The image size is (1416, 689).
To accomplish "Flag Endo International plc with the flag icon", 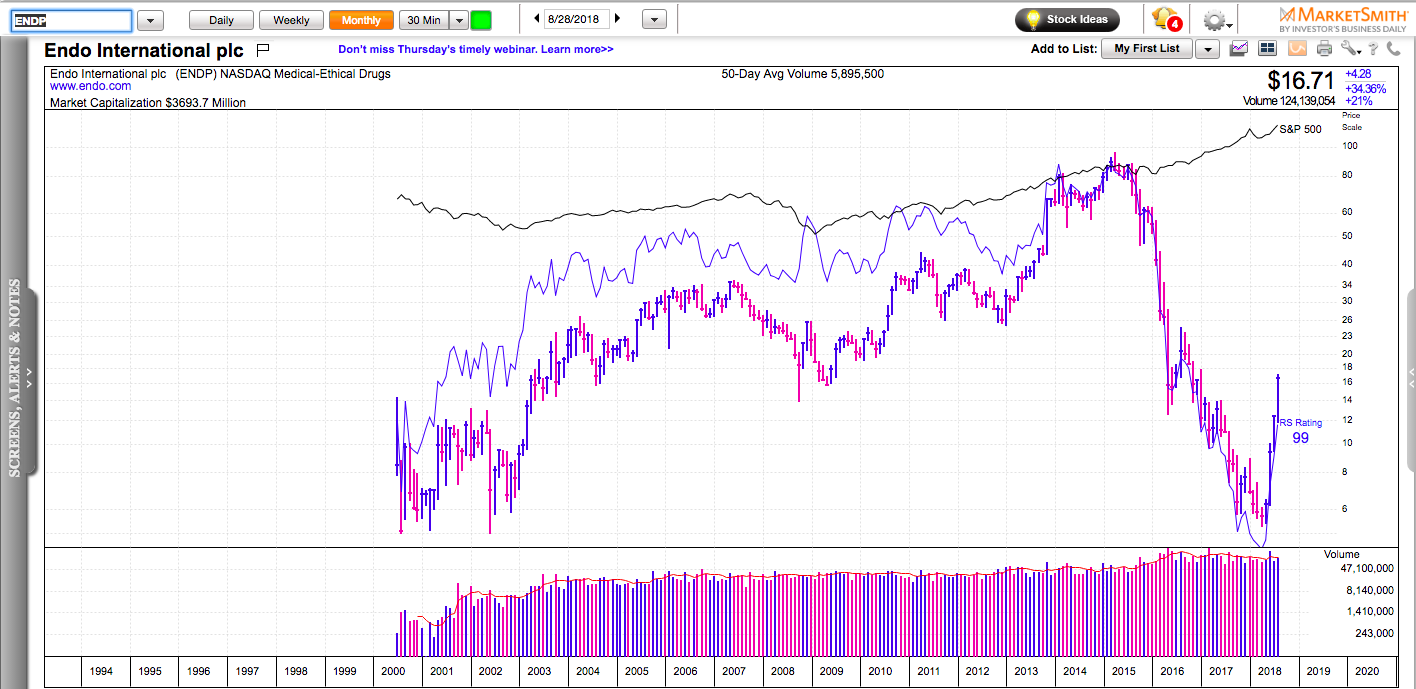I will tap(263, 49).
